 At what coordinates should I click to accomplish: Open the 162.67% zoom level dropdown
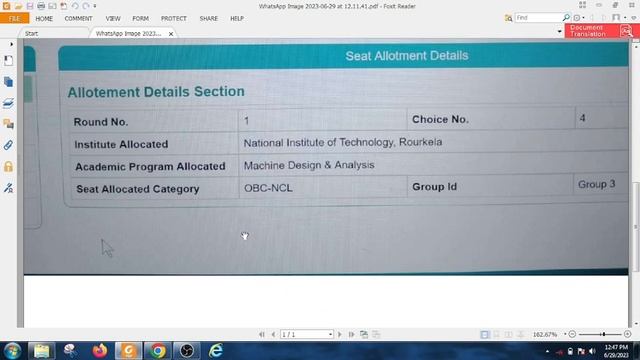coord(565,334)
